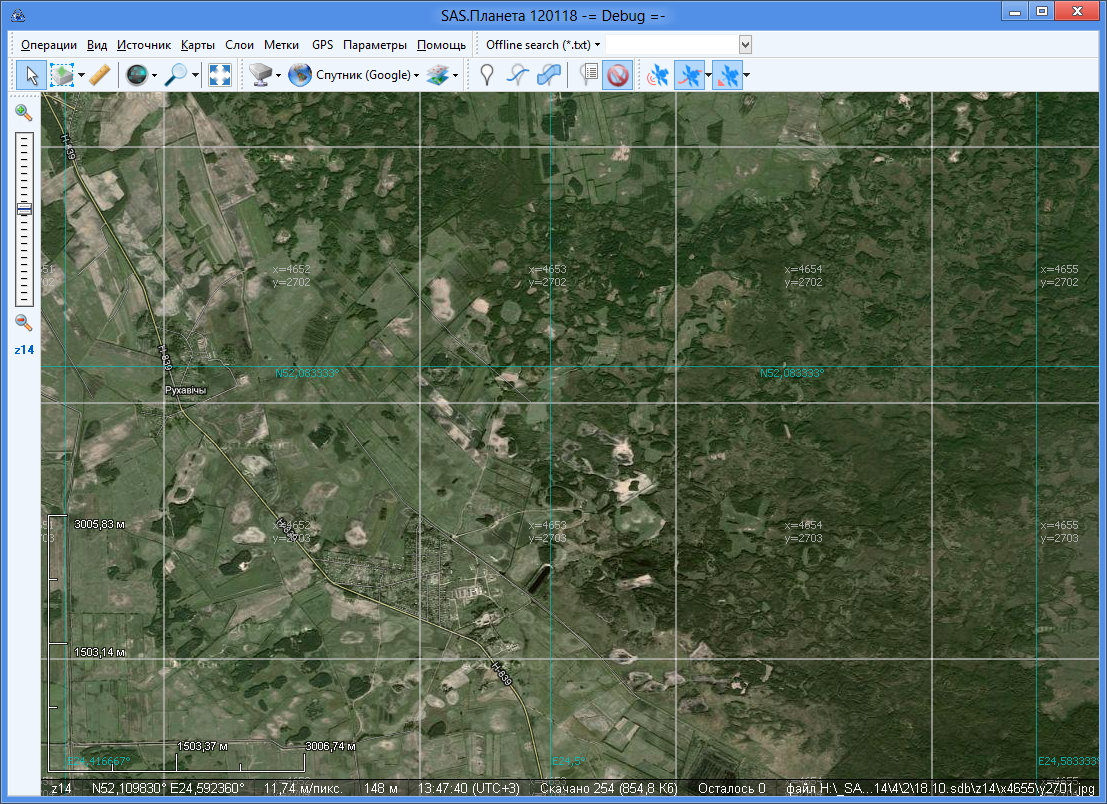The image size is (1107, 804).
Task: Click the add polygon tool
Action: [548, 75]
